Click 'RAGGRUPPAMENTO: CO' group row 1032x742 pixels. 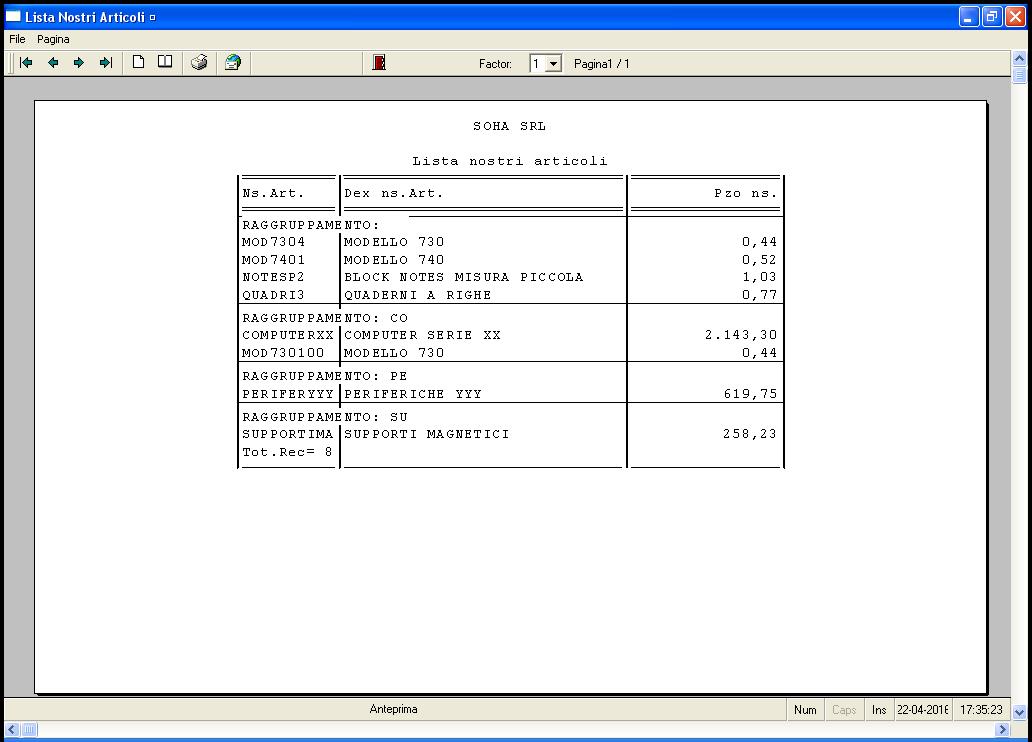pyautogui.click(x=325, y=317)
